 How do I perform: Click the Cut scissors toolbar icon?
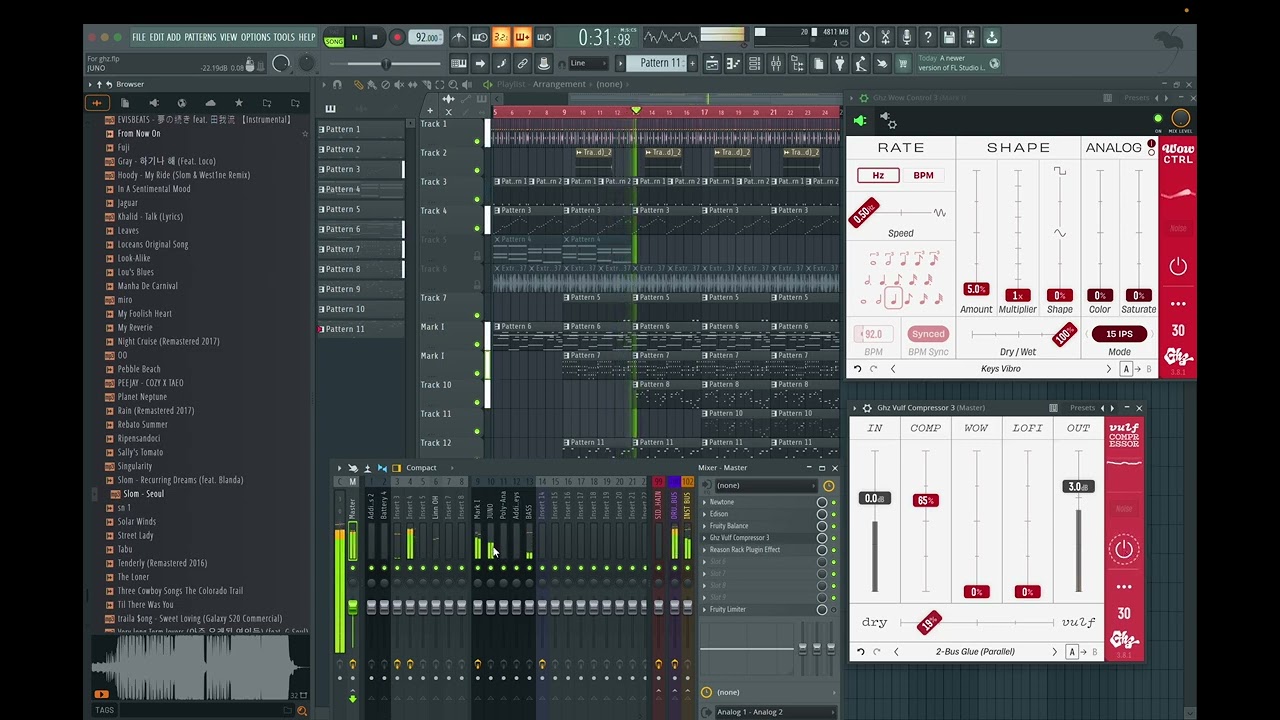click(885, 38)
